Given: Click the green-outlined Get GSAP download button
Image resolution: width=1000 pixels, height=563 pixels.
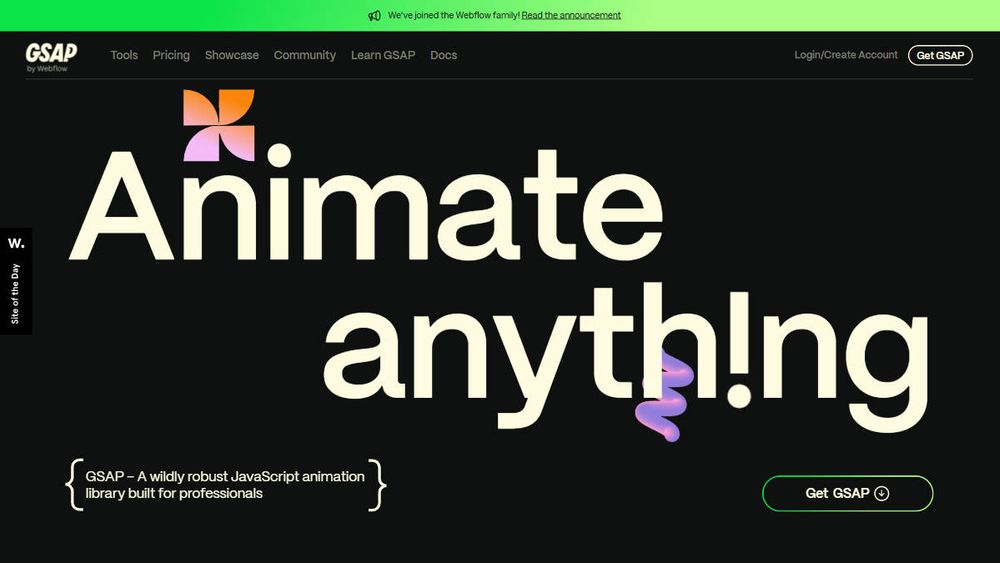Looking at the screenshot, I should [x=848, y=494].
